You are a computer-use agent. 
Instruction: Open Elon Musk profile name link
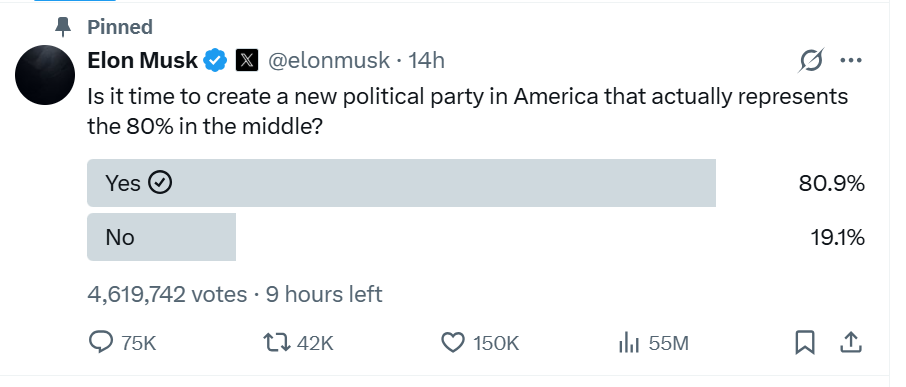[x=142, y=60]
